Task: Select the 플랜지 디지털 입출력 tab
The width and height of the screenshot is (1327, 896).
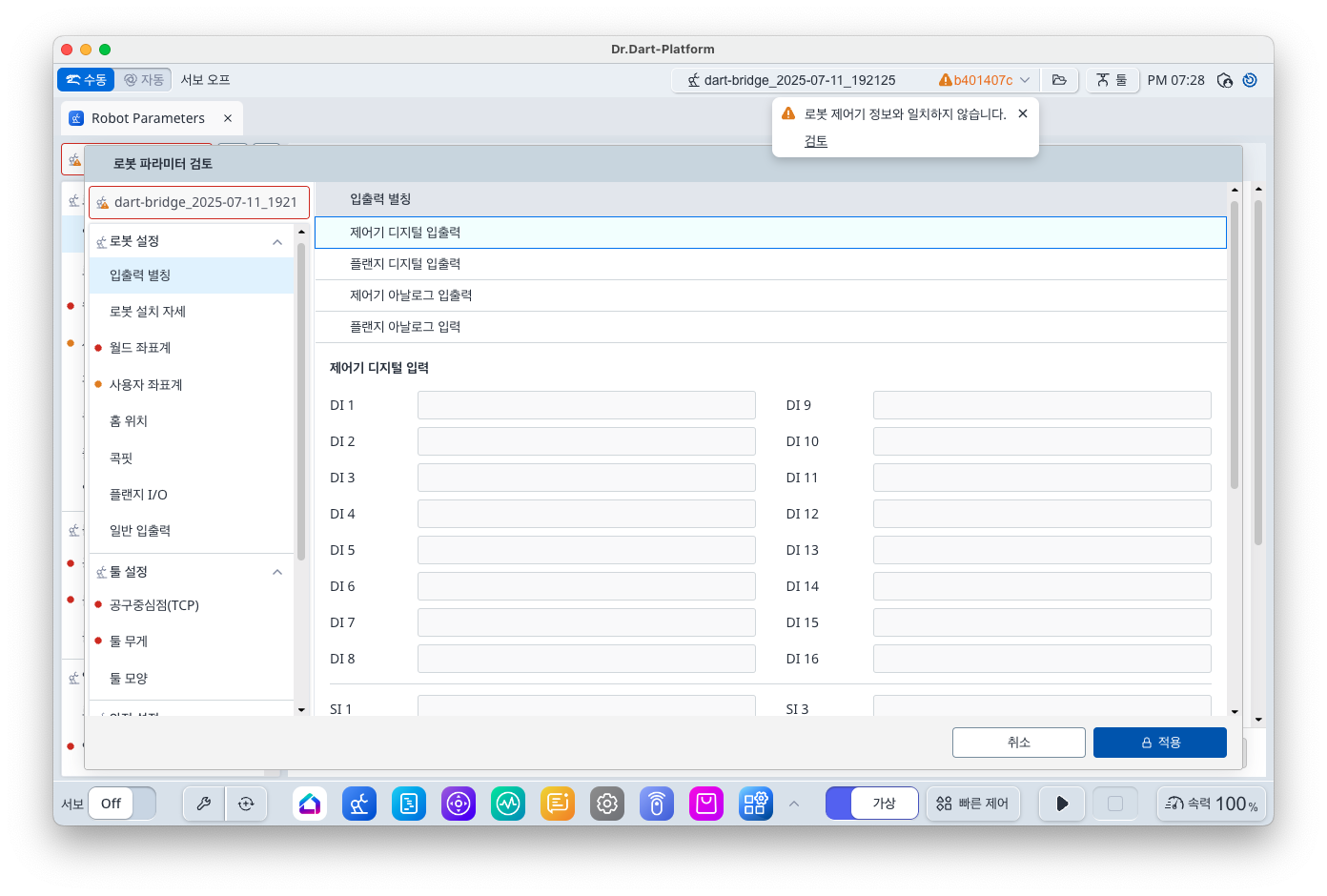Action: coord(405,264)
